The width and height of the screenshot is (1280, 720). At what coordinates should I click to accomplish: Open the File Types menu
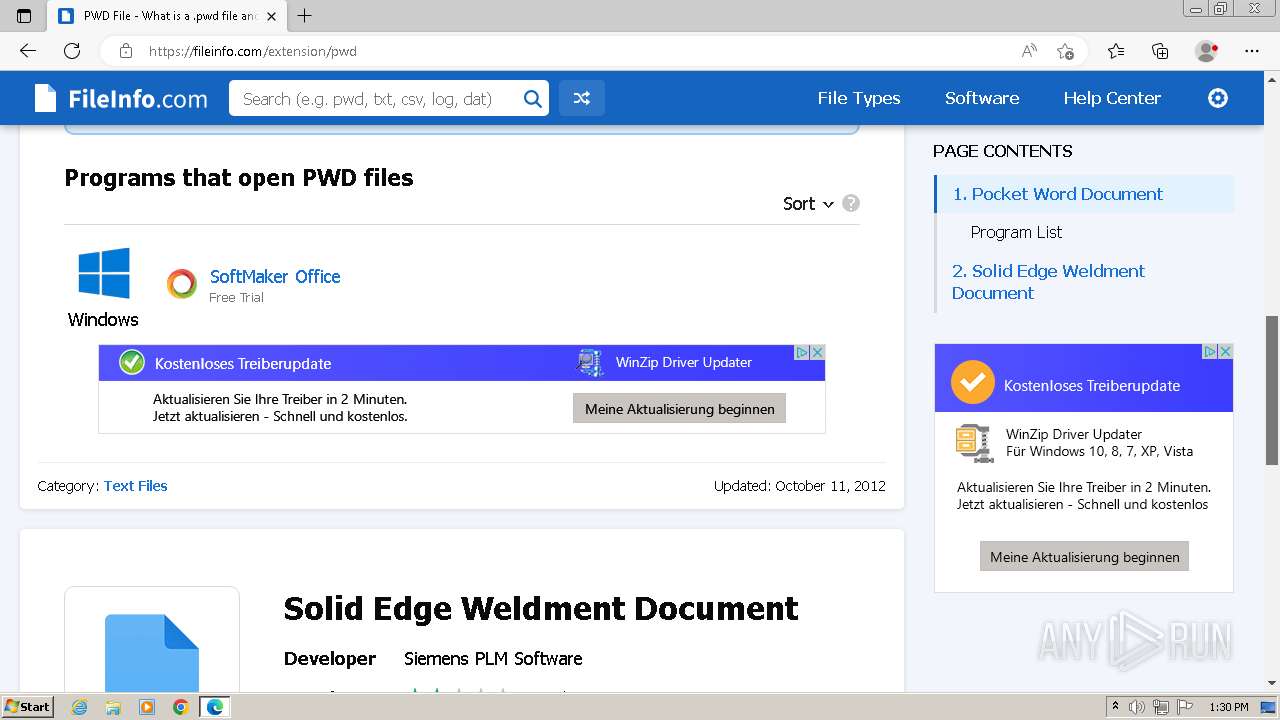(859, 98)
